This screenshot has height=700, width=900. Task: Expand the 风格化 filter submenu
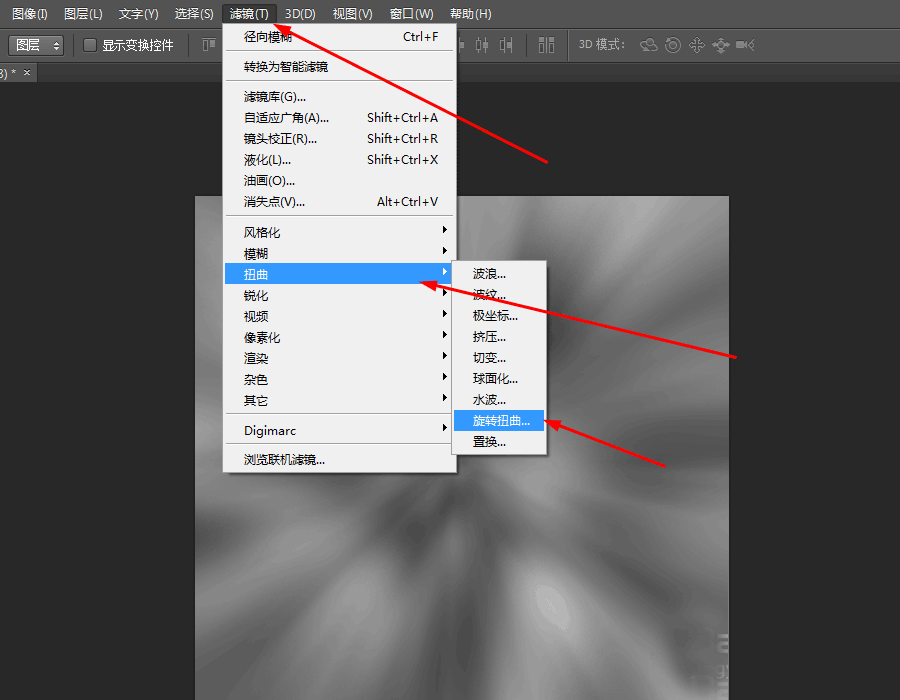pos(260,231)
